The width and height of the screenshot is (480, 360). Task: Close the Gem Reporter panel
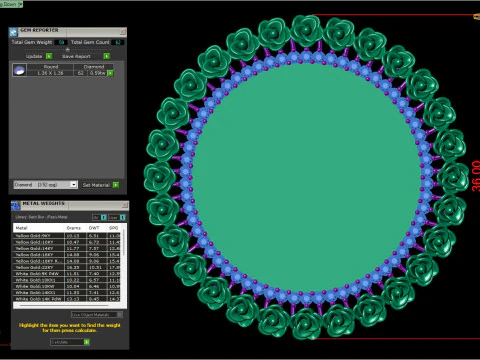122,31
